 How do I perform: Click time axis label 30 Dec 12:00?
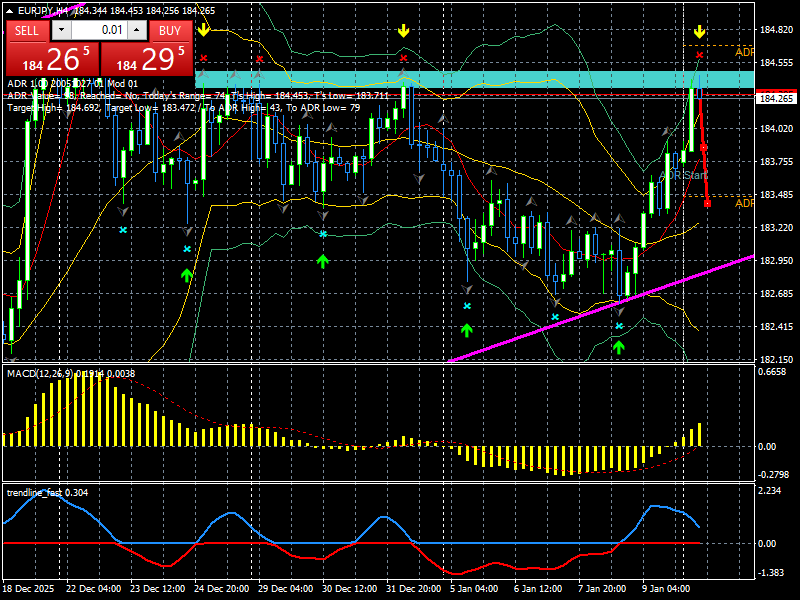tap(349, 588)
